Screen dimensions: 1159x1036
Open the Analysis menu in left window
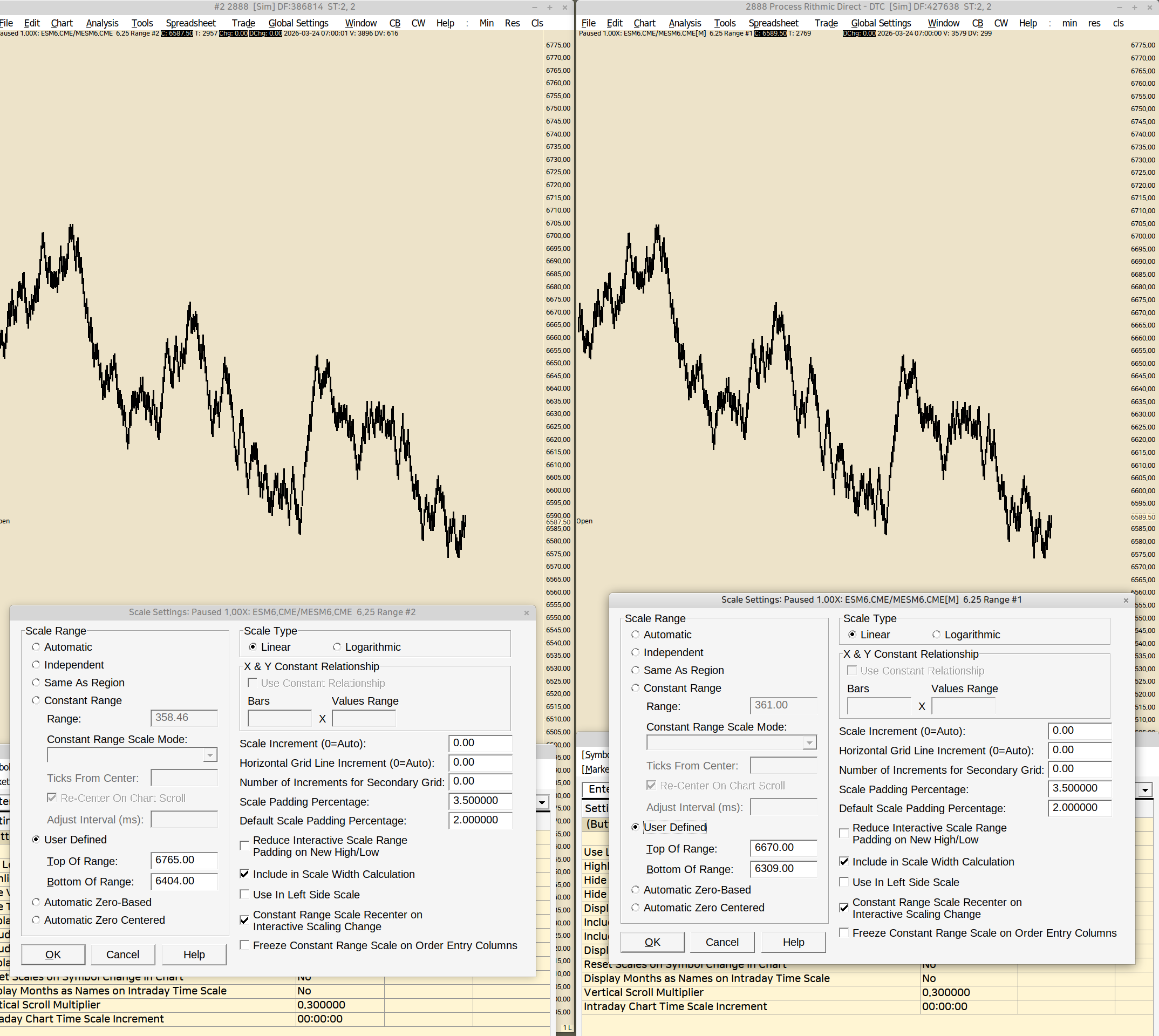(x=102, y=23)
